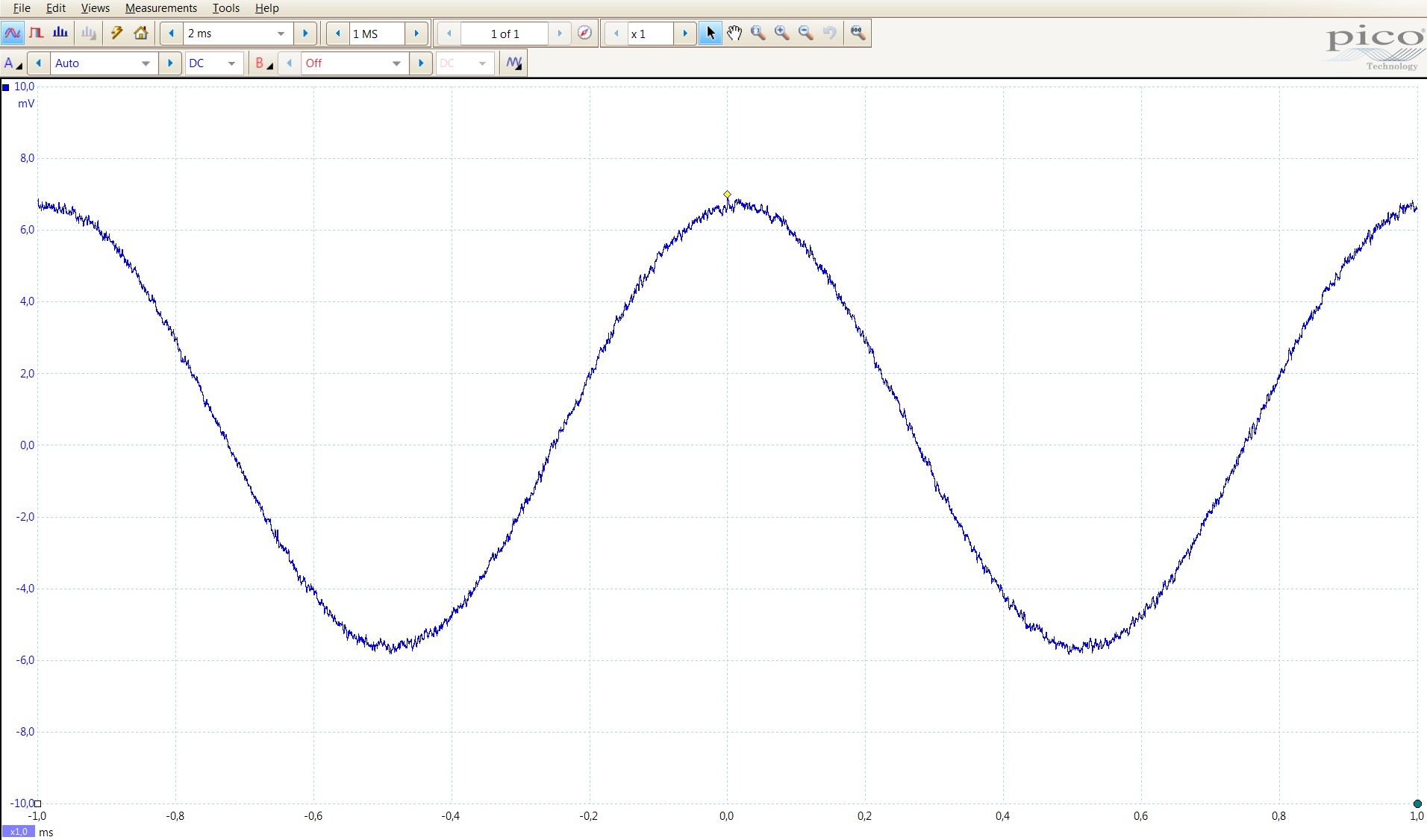
Task: Select the normal pointer tool
Action: coord(711,34)
